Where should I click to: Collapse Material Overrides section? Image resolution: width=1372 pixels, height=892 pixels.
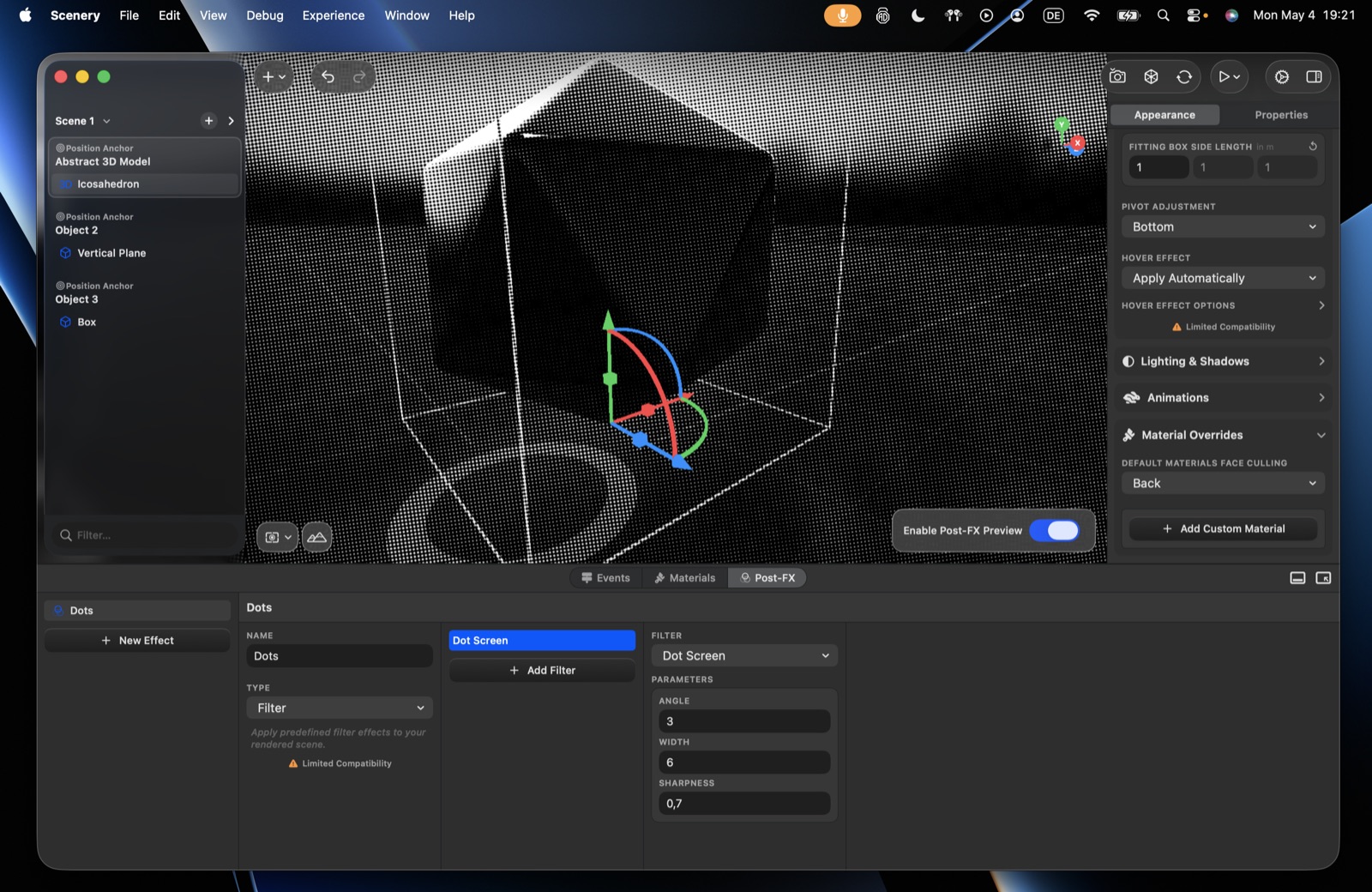point(1223,436)
